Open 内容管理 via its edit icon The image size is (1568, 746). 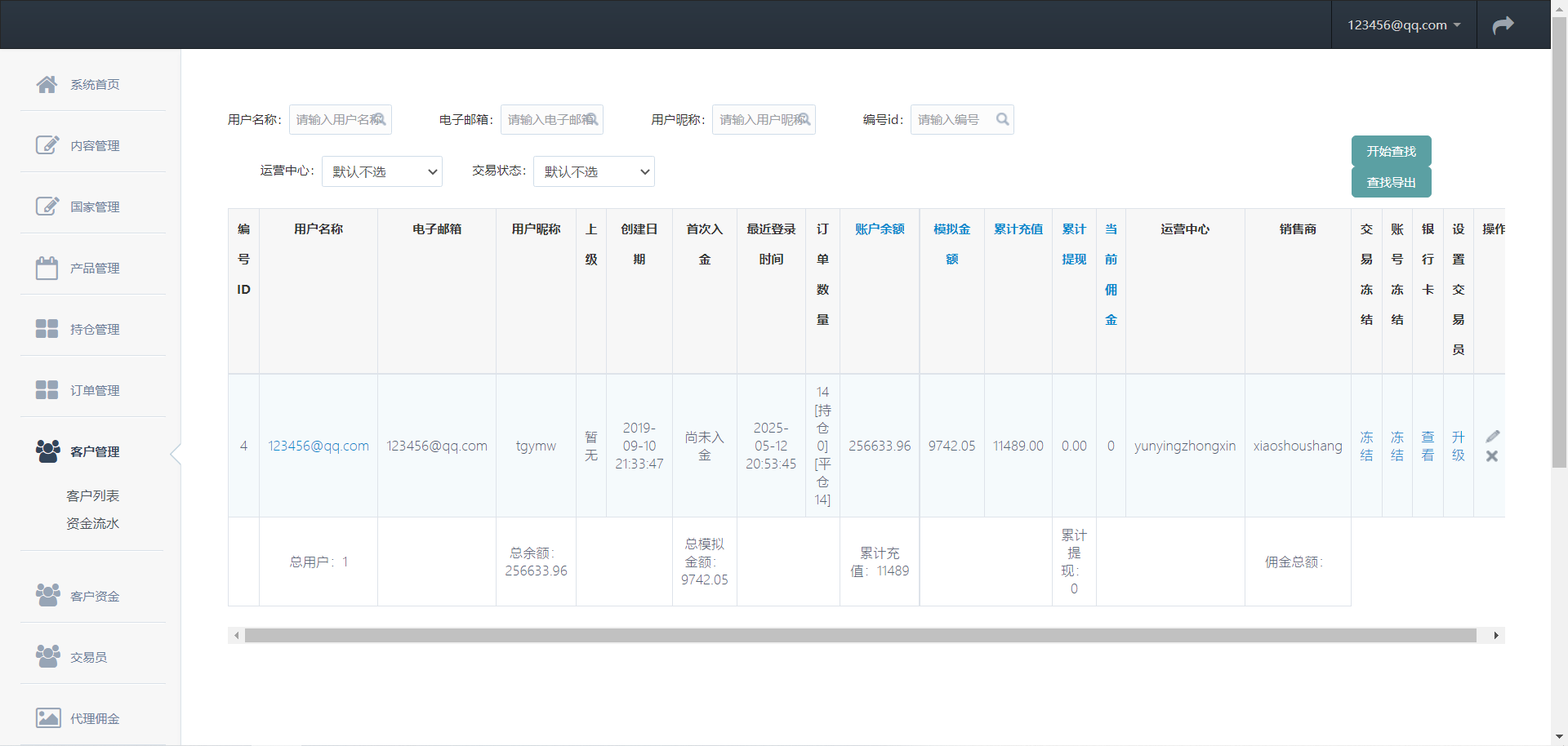pos(47,144)
